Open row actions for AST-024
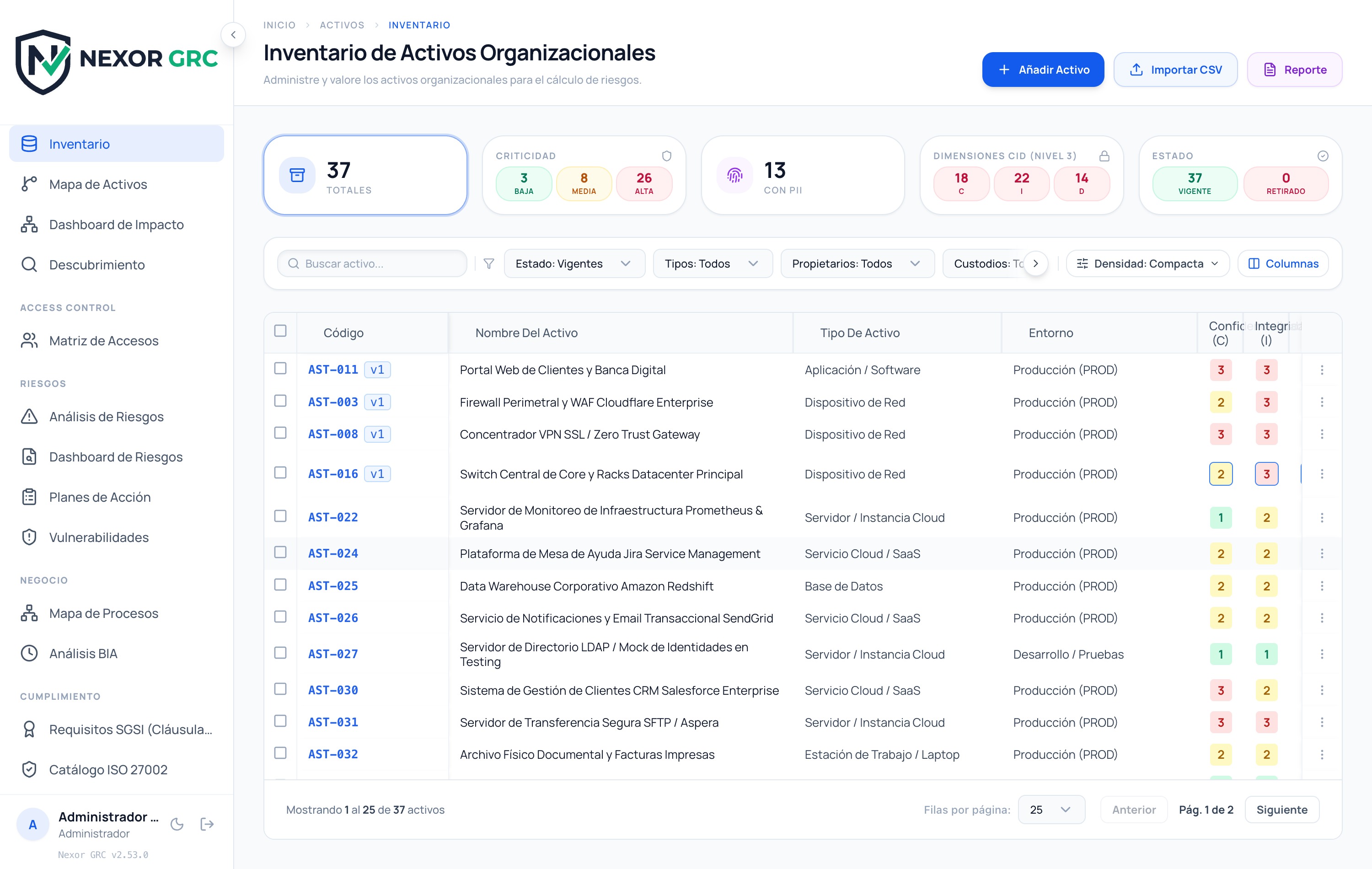The image size is (1372, 869). point(1322,553)
